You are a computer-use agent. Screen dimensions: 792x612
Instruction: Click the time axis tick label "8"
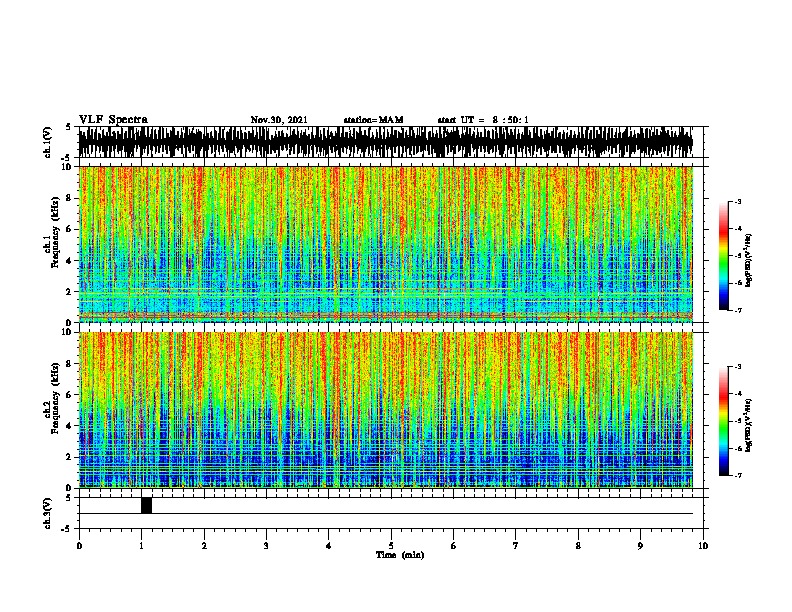578,546
